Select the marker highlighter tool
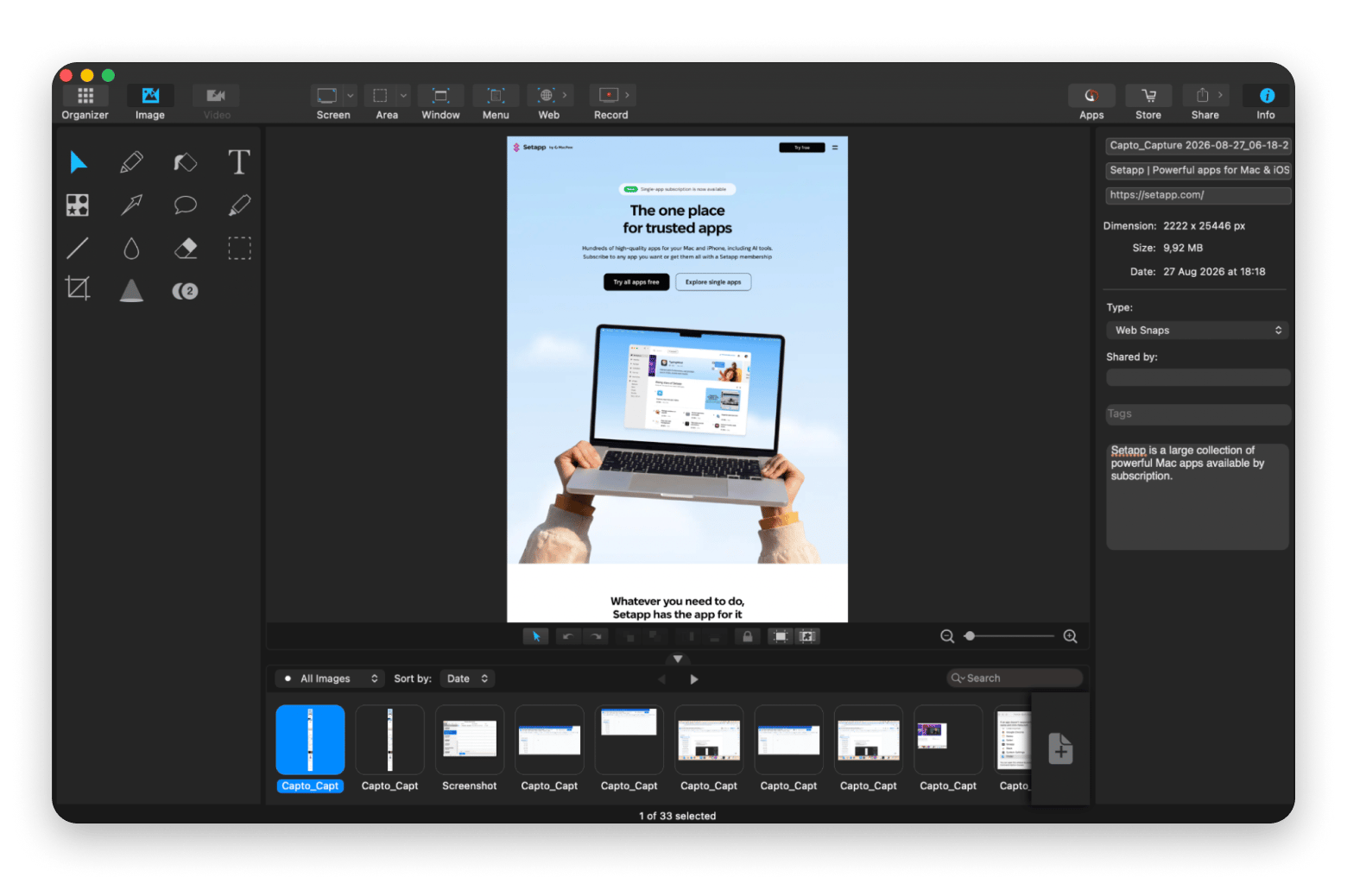Image resolution: width=1347 pixels, height=896 pixels. click(185, 161)
